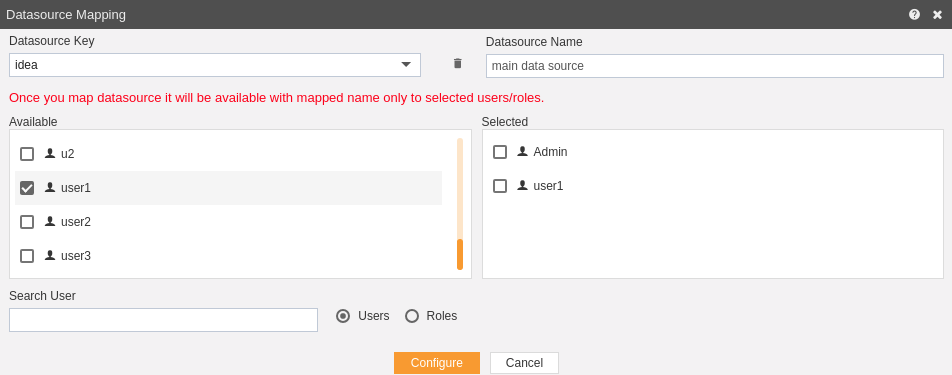Click the Cancel button
The height and width of the screenshot is (375, 952).
tap(524, 363)
